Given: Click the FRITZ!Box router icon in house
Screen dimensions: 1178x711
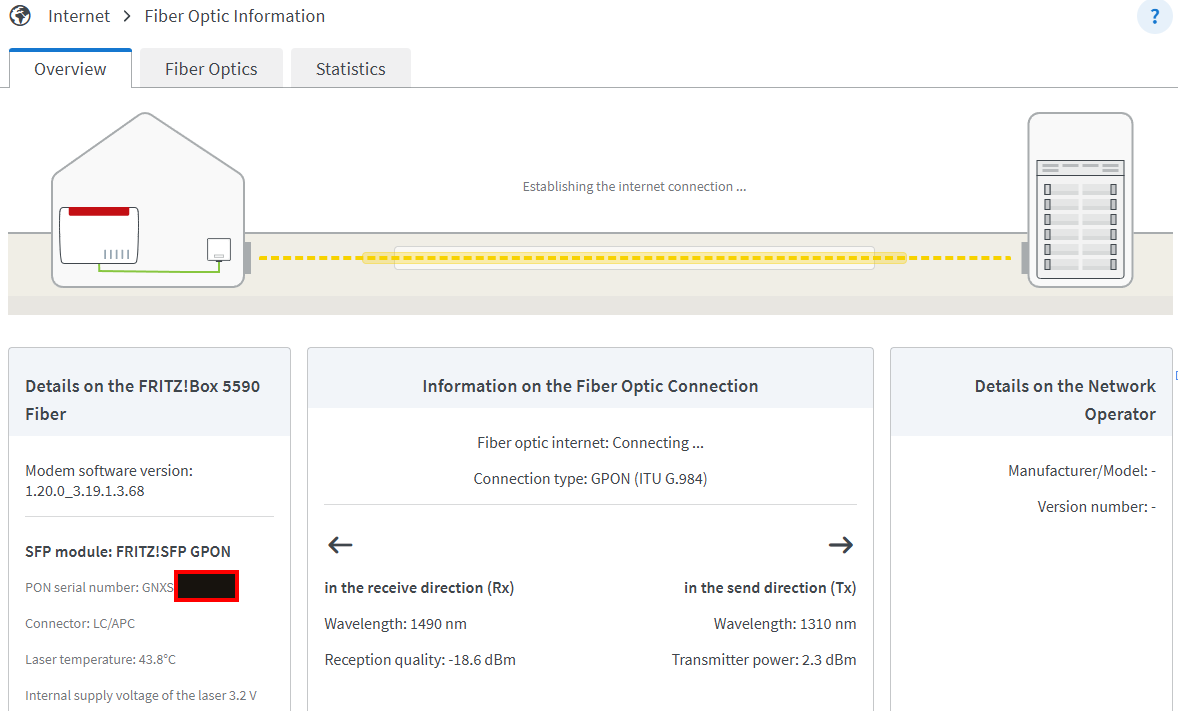Looking at the screenshot, I should (99, 235).
